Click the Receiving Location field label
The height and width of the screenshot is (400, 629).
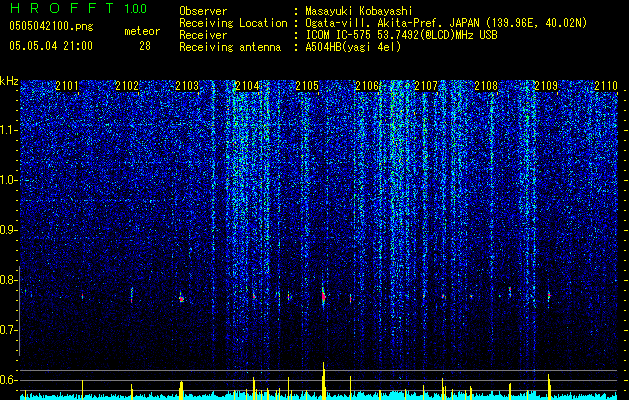coord(233,23)
